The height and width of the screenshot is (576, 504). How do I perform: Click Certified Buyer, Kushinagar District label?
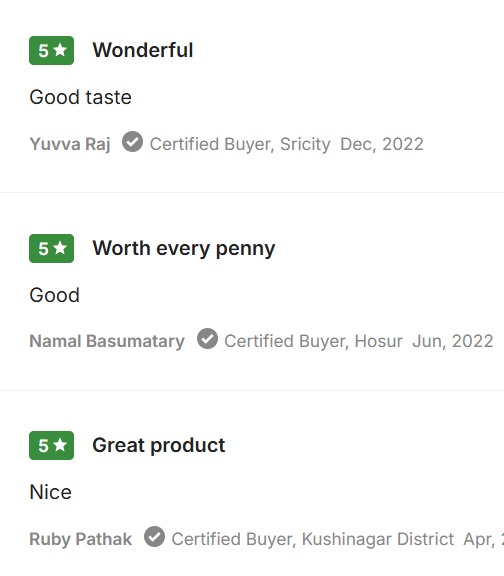pos(313,539)
